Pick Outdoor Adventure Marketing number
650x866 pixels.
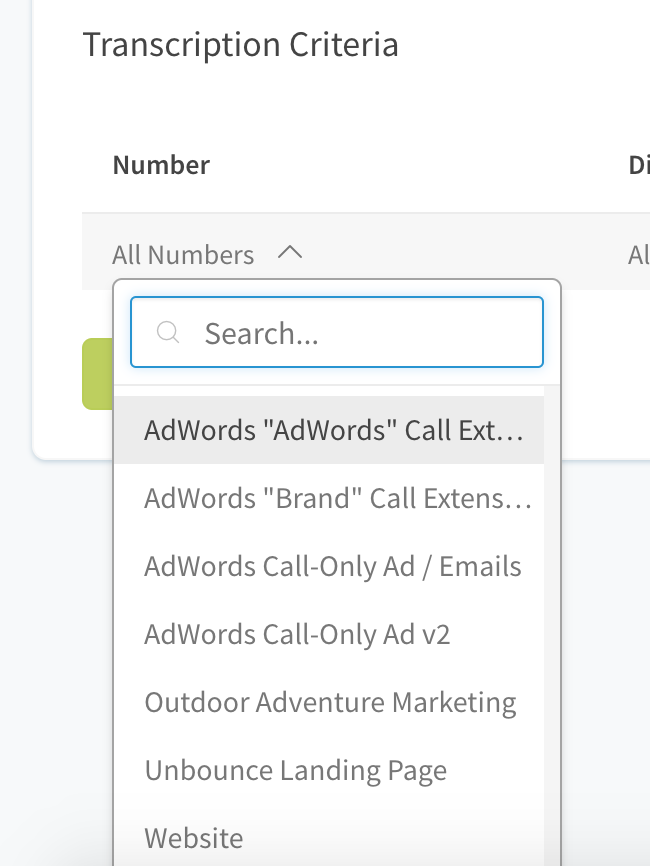329,702
